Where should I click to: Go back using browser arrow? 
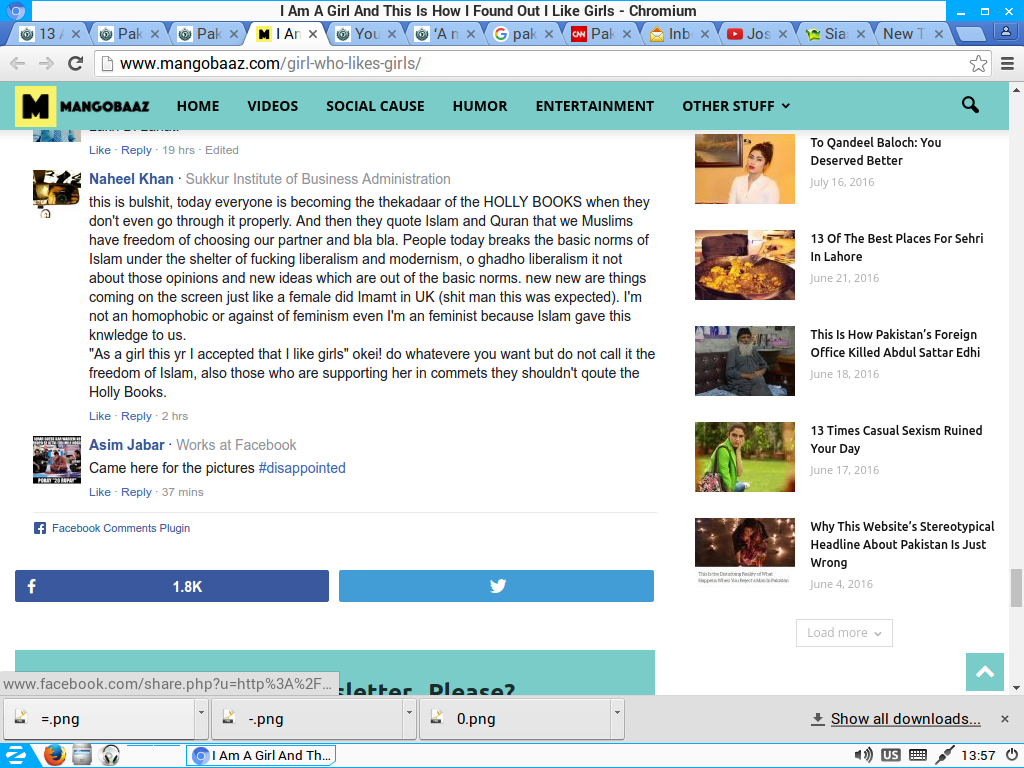[x=18, y=63]
